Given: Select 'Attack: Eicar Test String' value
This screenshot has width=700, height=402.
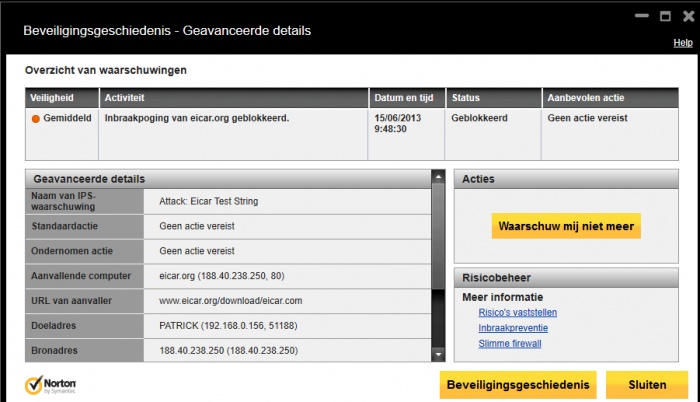Looking at the screenshot, I should 208,201.
